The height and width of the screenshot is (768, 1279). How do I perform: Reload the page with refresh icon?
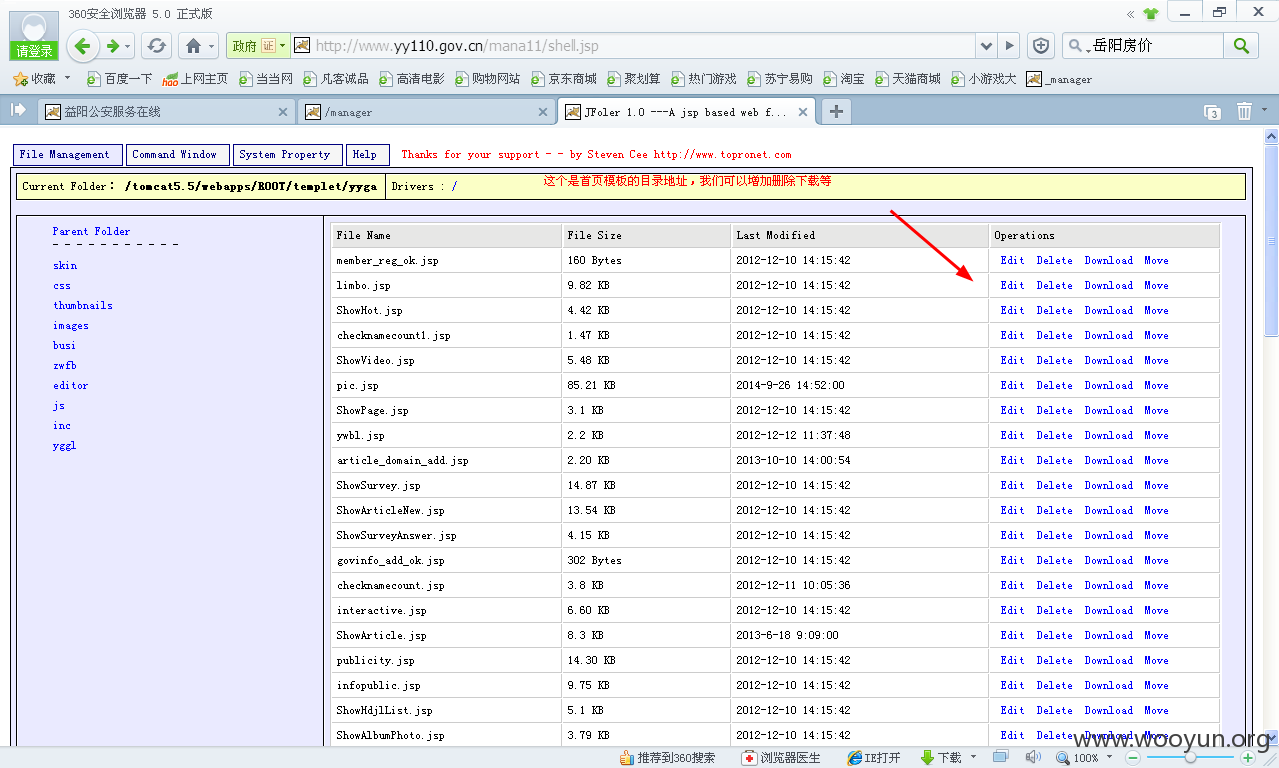pyautogui.click(x=156, y=46)
